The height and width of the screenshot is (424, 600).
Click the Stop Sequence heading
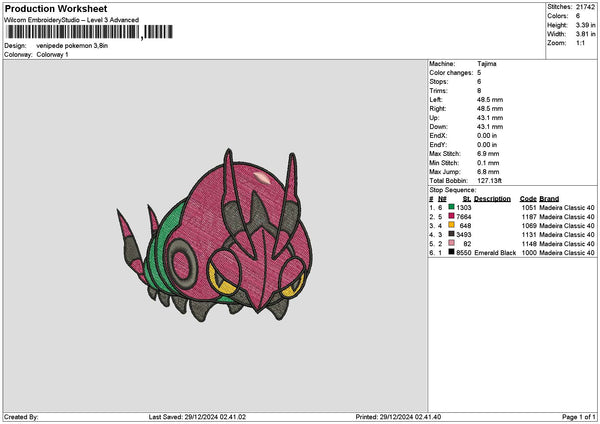(453, 190)
